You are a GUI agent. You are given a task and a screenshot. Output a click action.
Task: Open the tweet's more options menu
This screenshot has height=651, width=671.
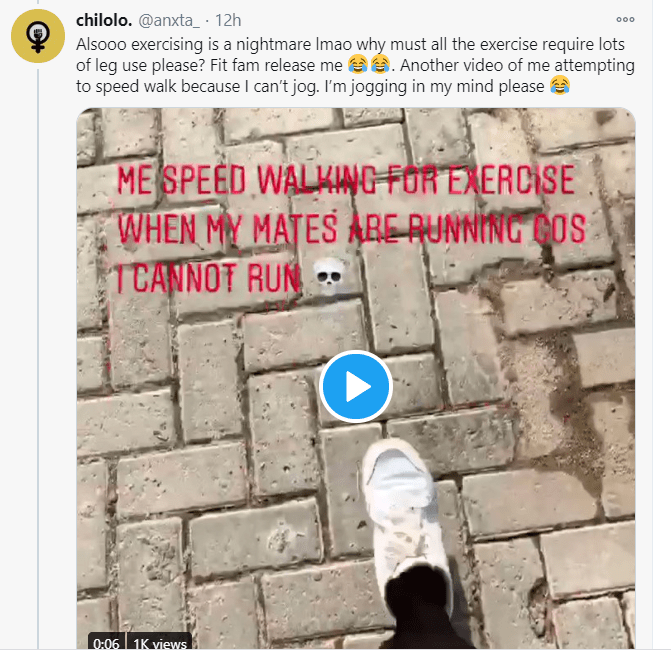click(626, 19)
